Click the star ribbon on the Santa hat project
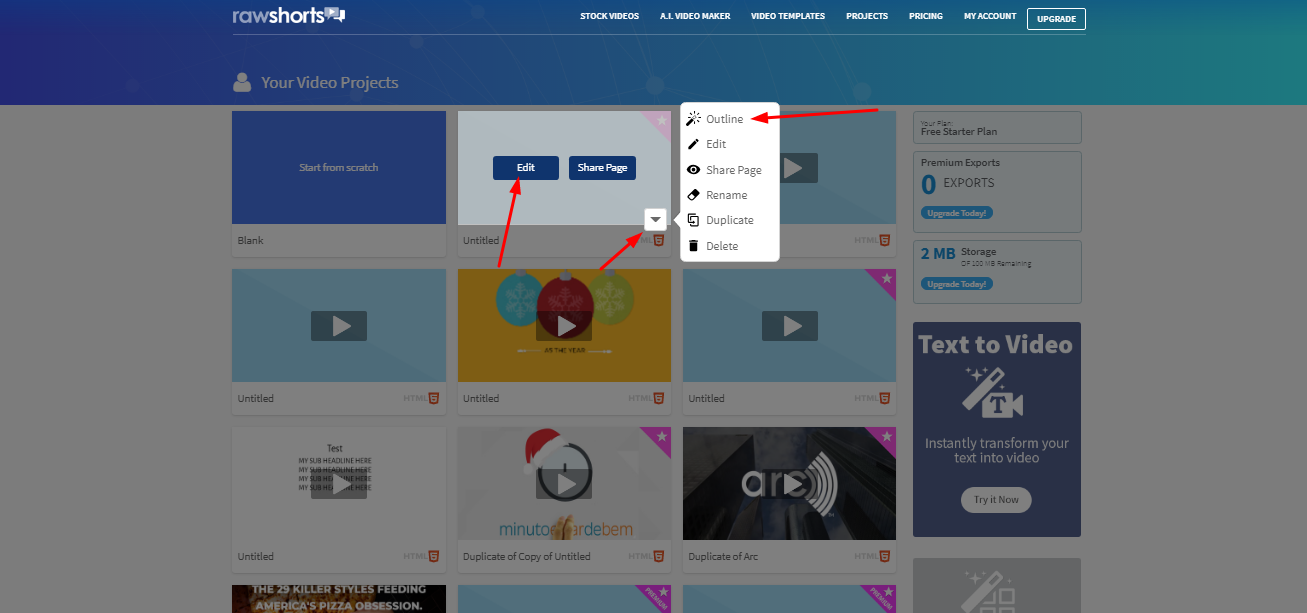 (659, 439)
